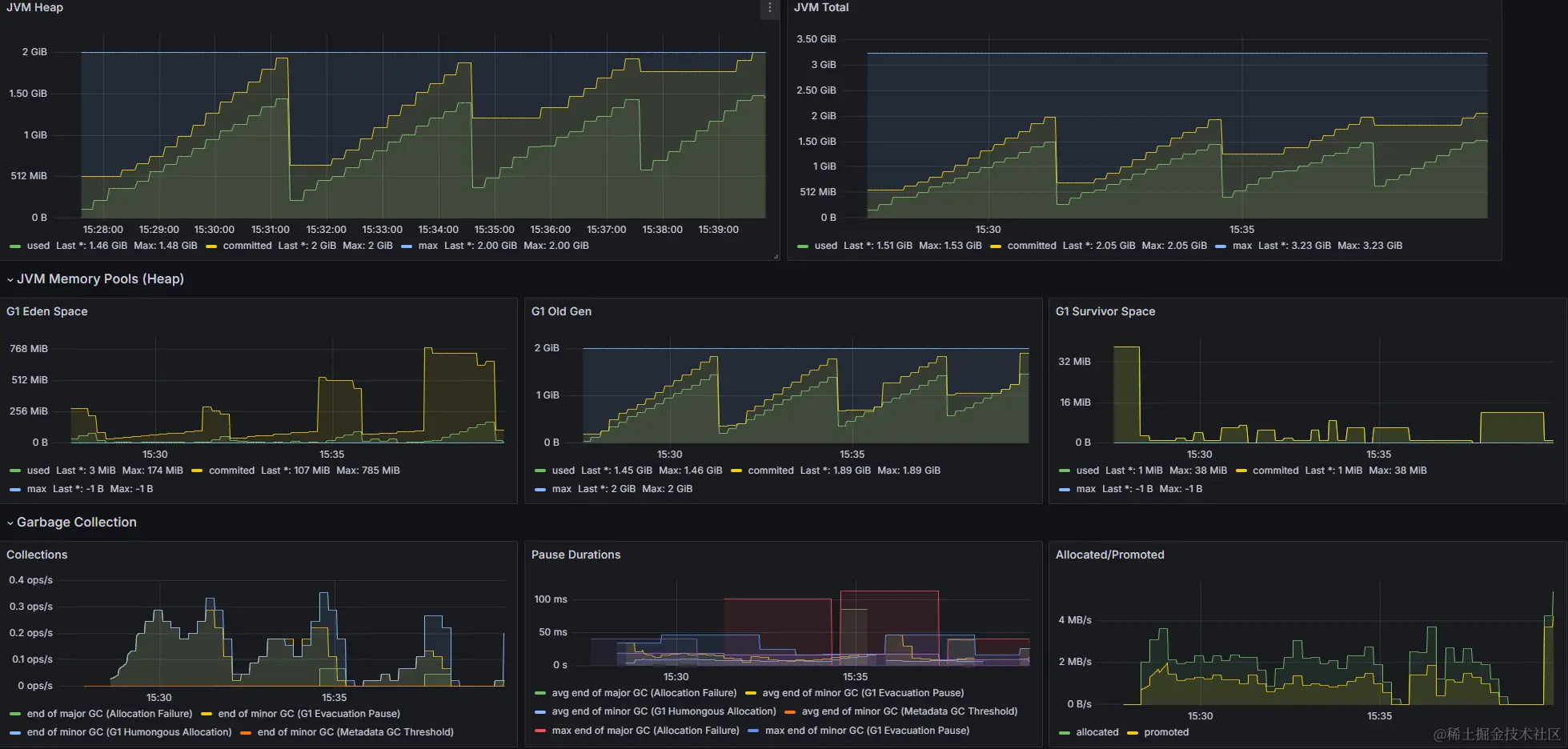Click the red max end of major GC swatch
This screenshot has height=749, width=1568.
coord(540,731)
